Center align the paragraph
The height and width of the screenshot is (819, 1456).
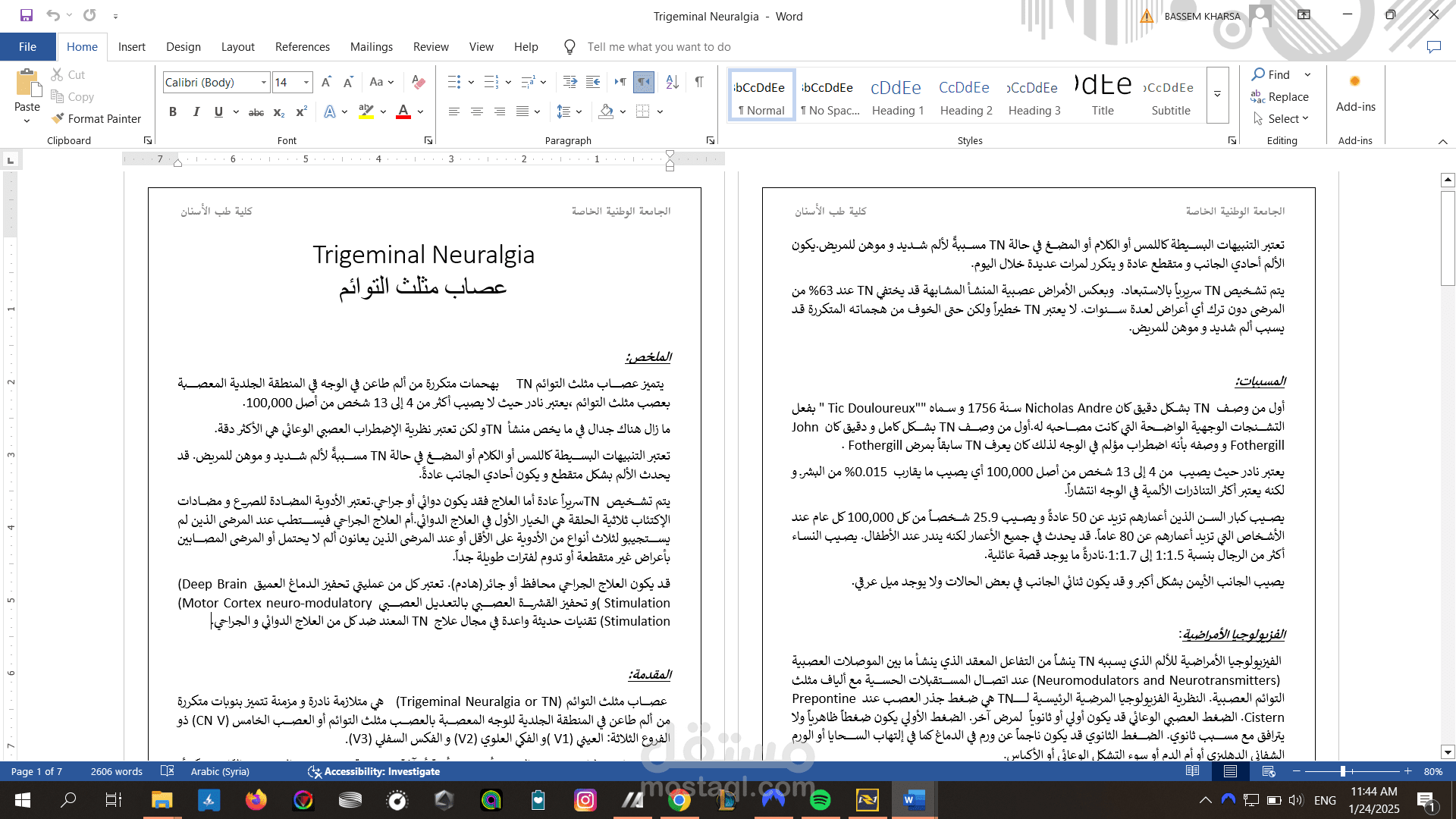point(477,112)
